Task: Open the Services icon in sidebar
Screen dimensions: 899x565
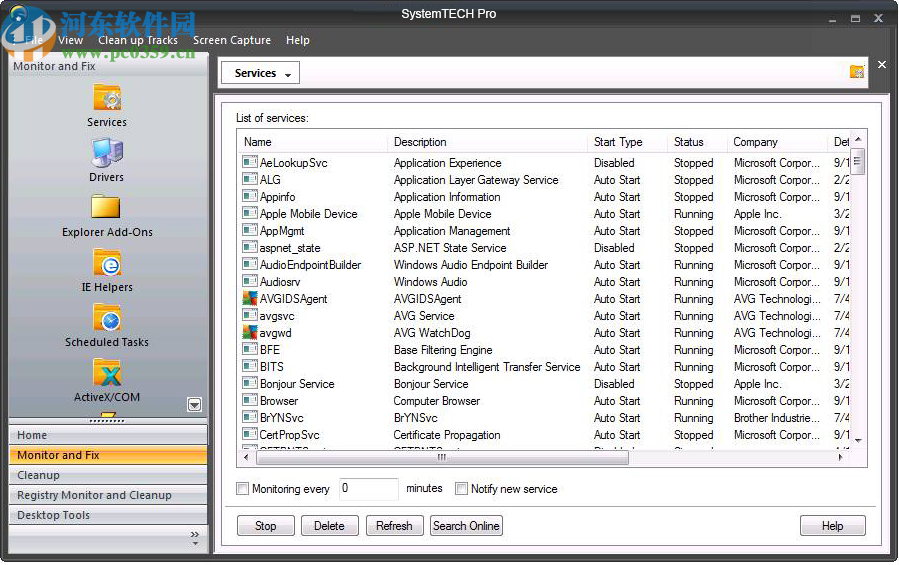Action: pyautogui.click(x=107, y=98)
